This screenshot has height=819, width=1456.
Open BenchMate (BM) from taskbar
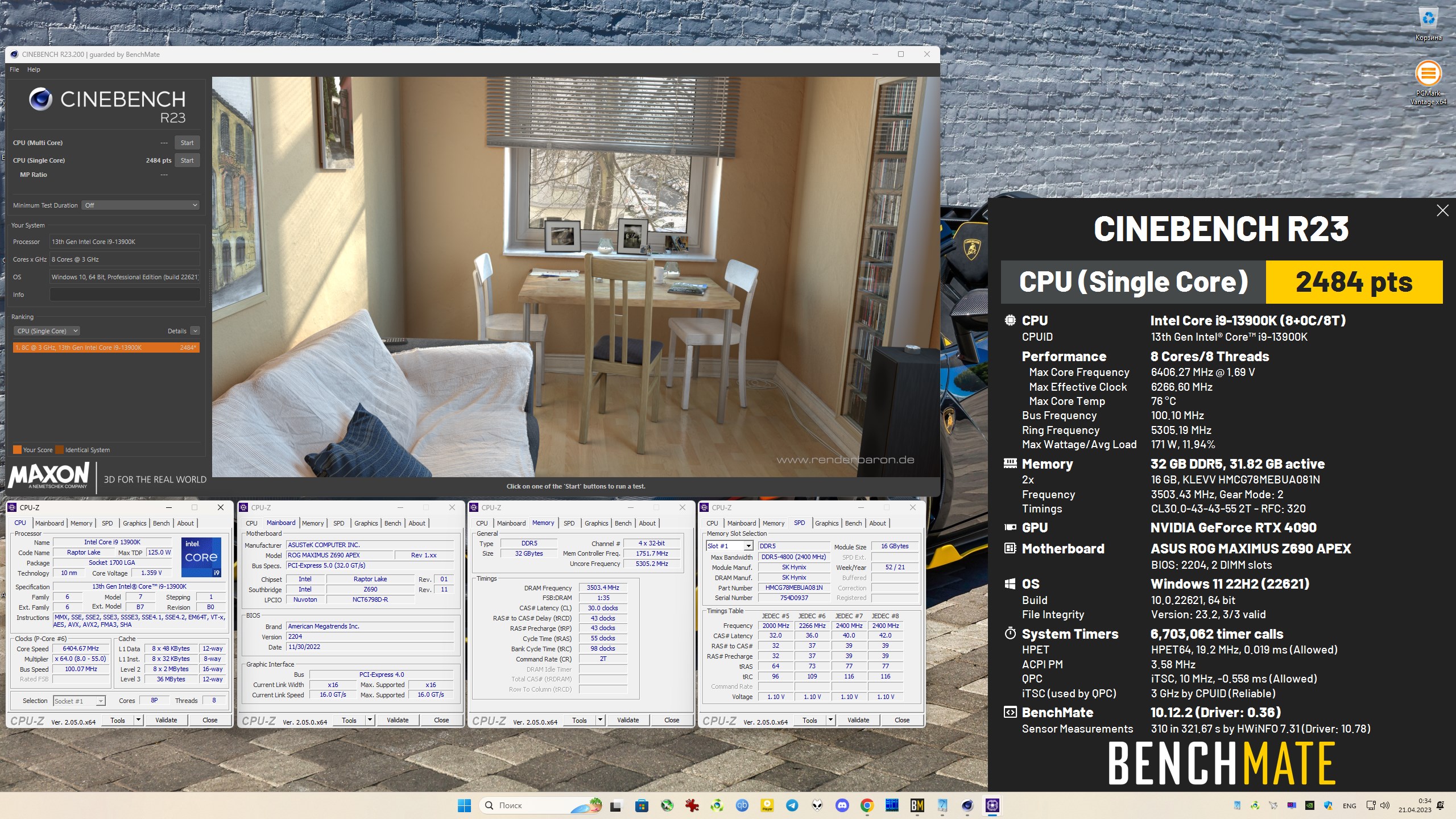[x=917, y=805]
